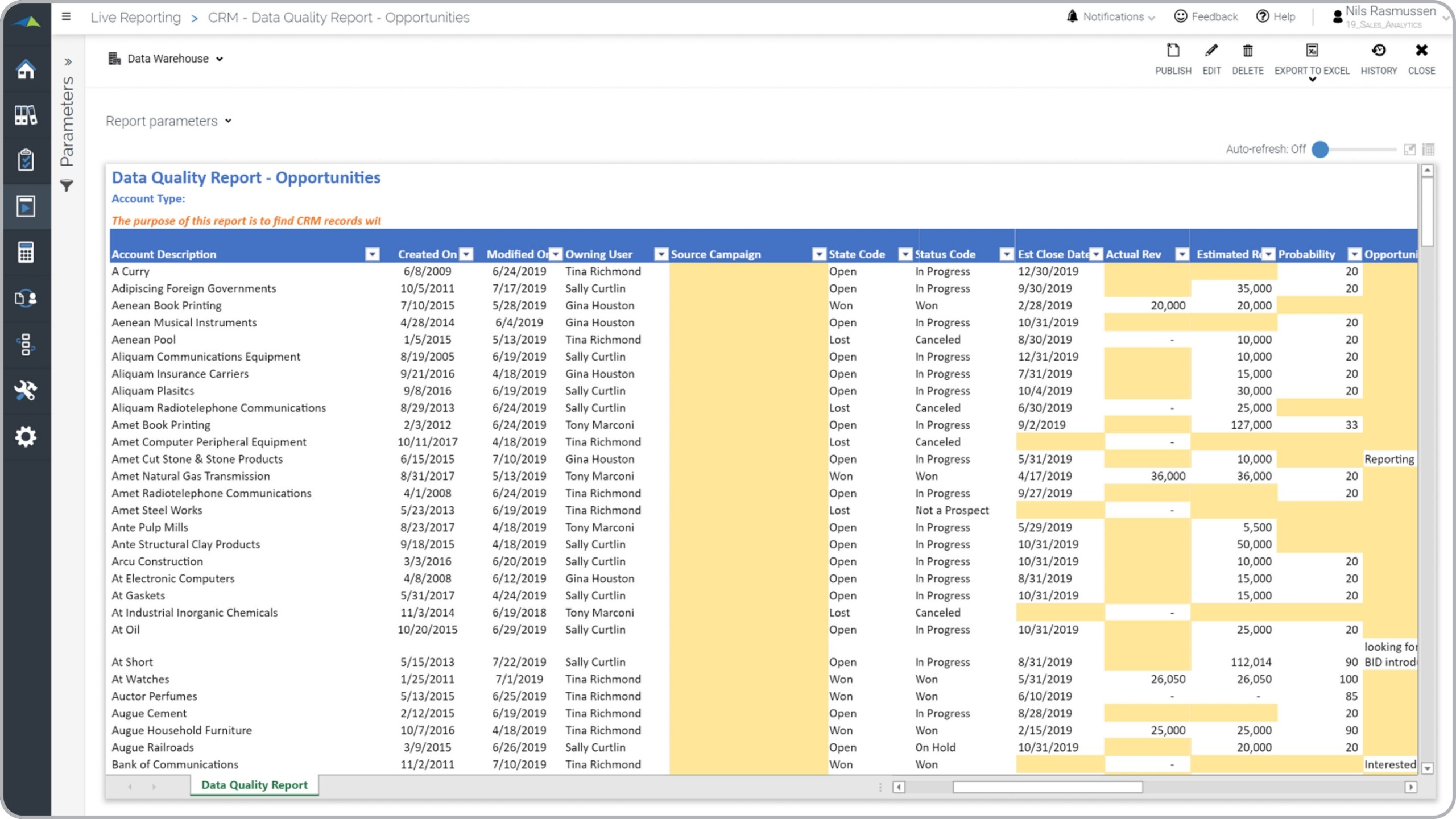
Task: Click the home icon in the left sidebar
Action: (26, 69)
